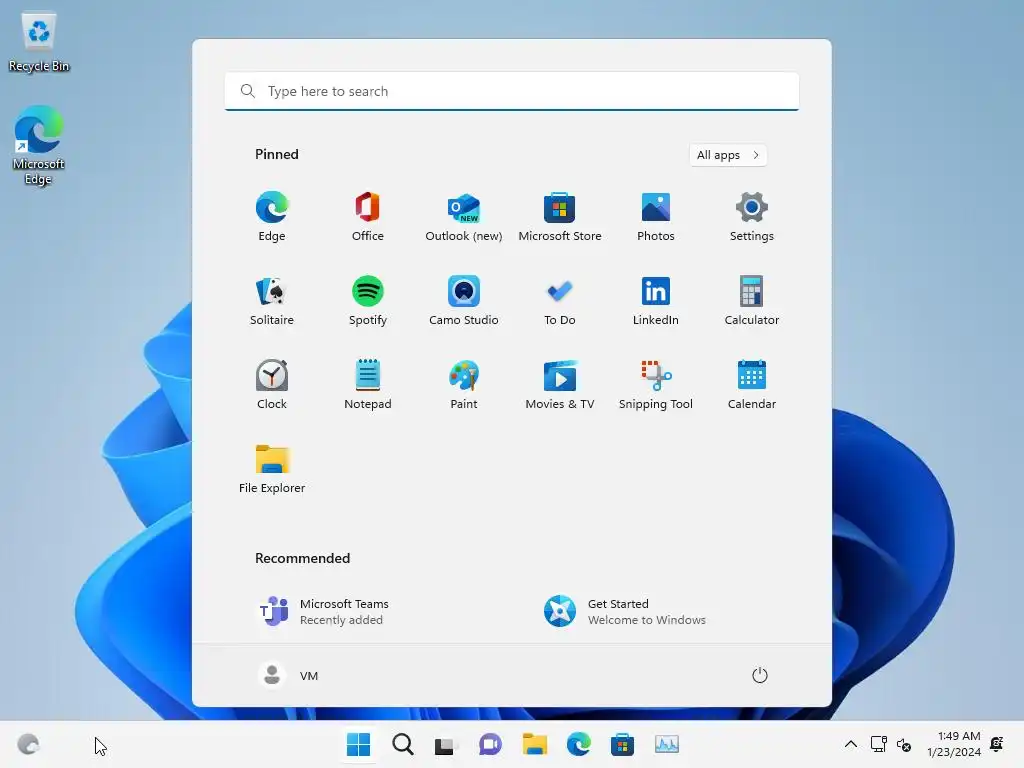The image size is (1024, 768).
Task: Launch Solitaire game
Action: pos(272,301)
